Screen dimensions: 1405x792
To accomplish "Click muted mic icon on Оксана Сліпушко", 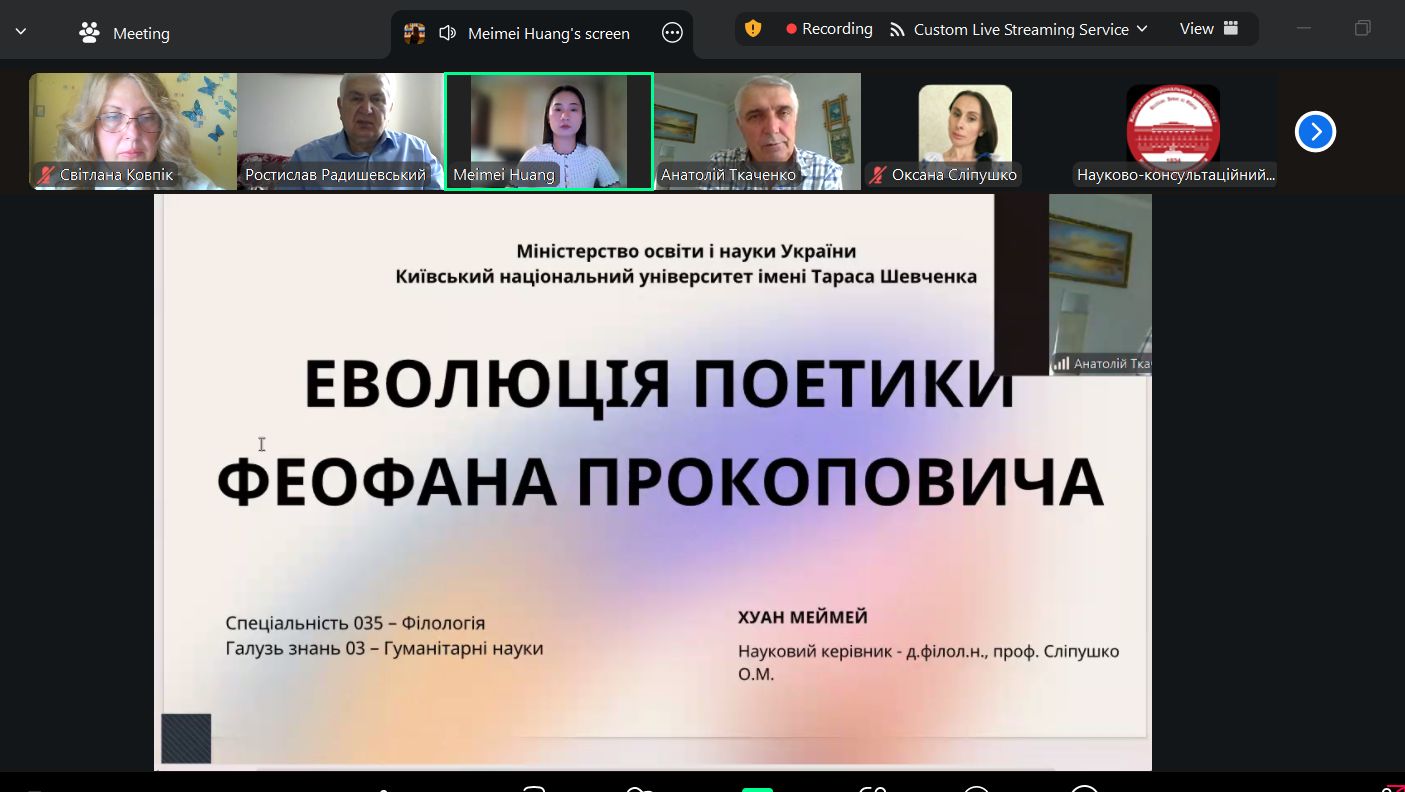I will coord(877,175).
